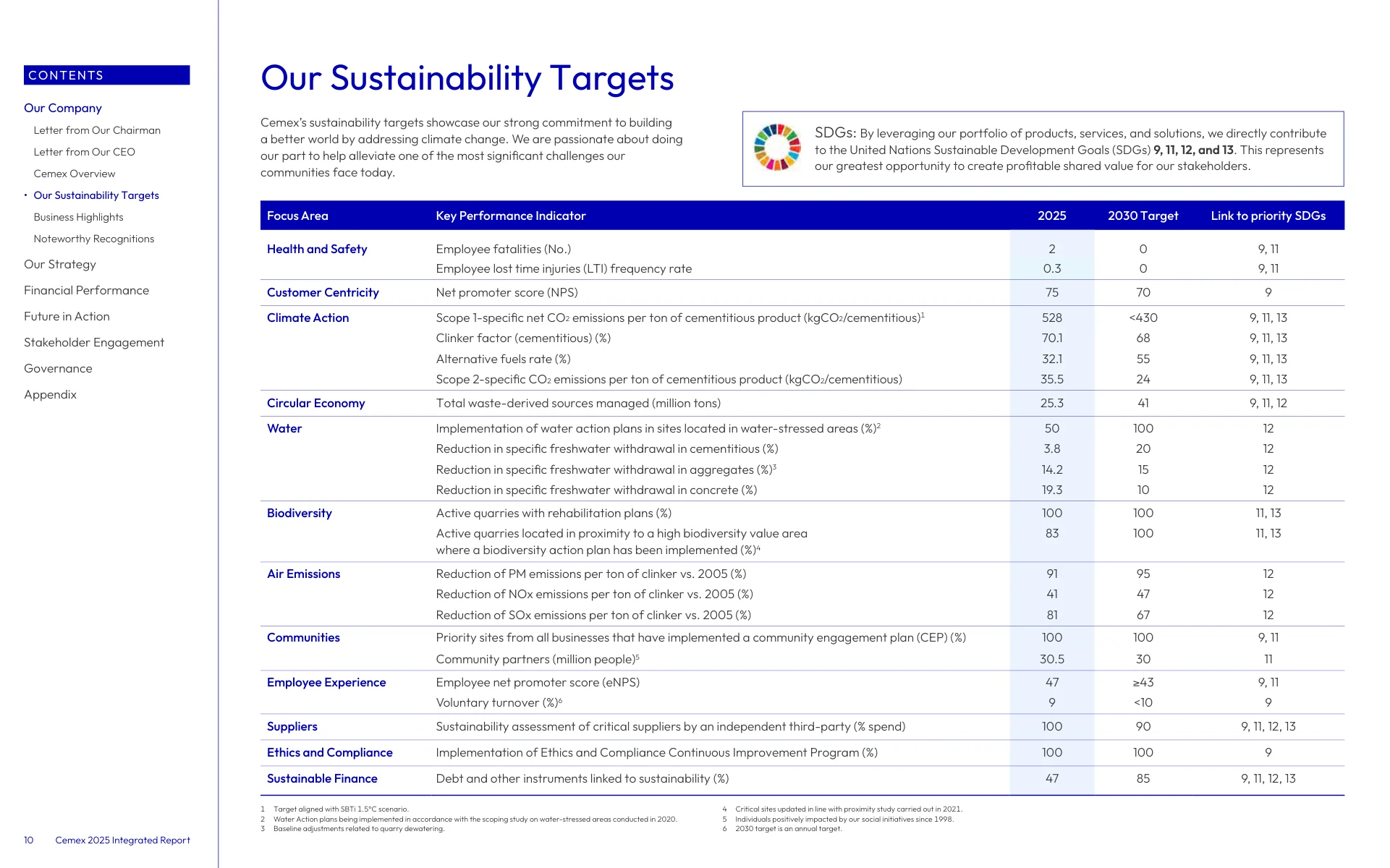Screen dimensions: 1390x868
Task: Click Total waste-derived sources managed indicator
Action: [578, 403]
